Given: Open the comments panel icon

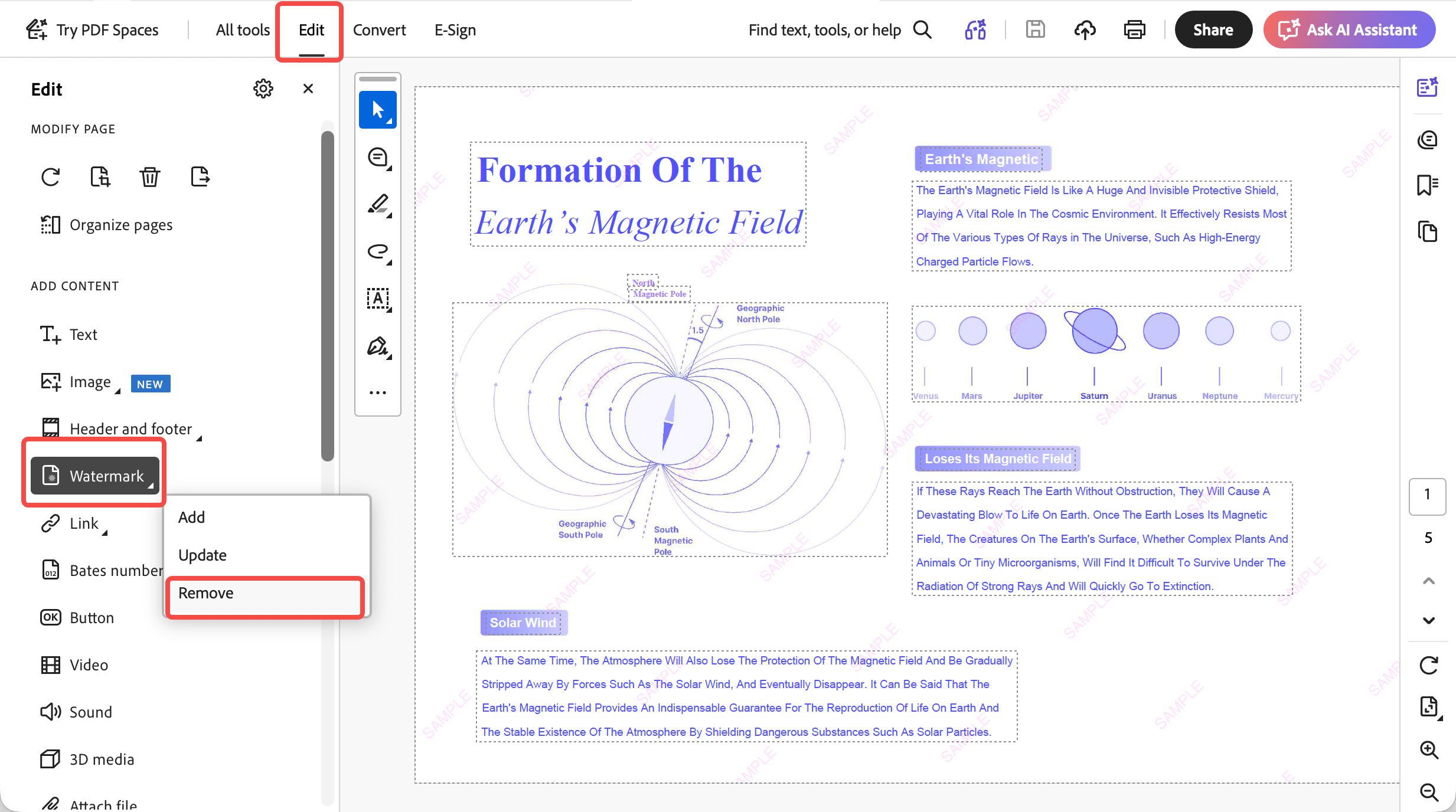Looking at the screenshot, I should coord(1428,140).
